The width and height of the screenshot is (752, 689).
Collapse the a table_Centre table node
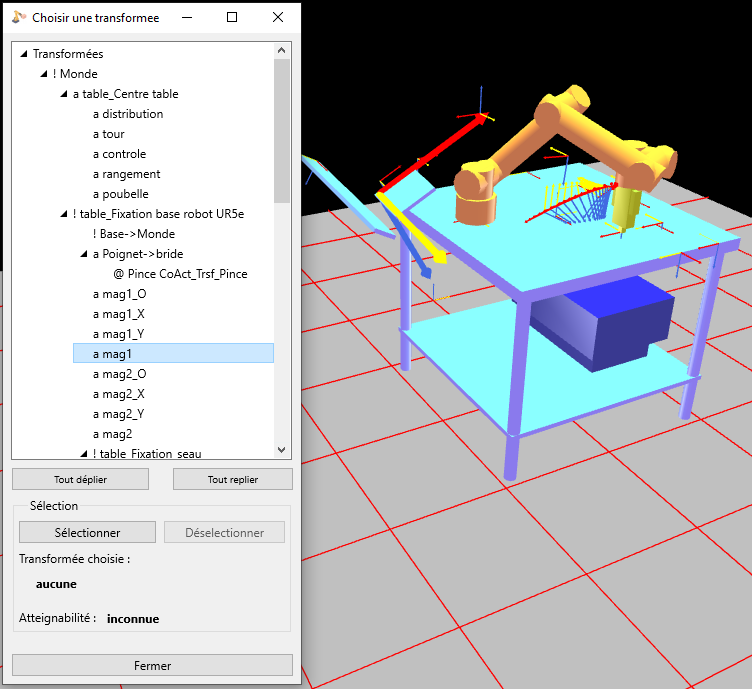[63, 94]
